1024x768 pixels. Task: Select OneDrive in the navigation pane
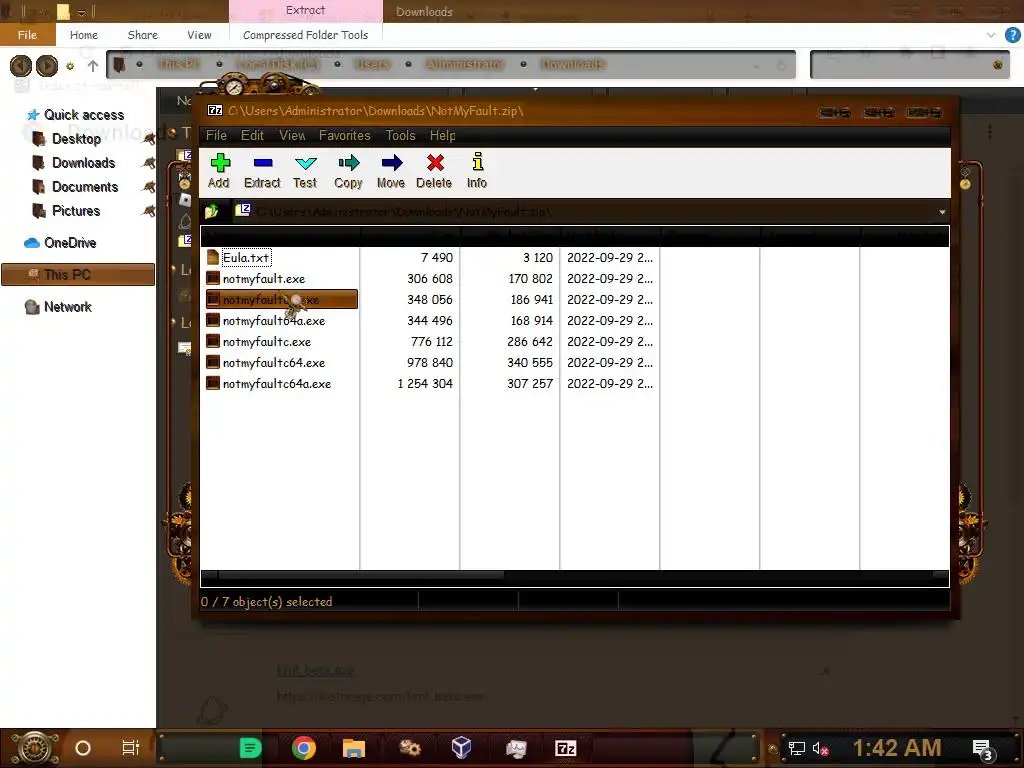click(70, 243)
